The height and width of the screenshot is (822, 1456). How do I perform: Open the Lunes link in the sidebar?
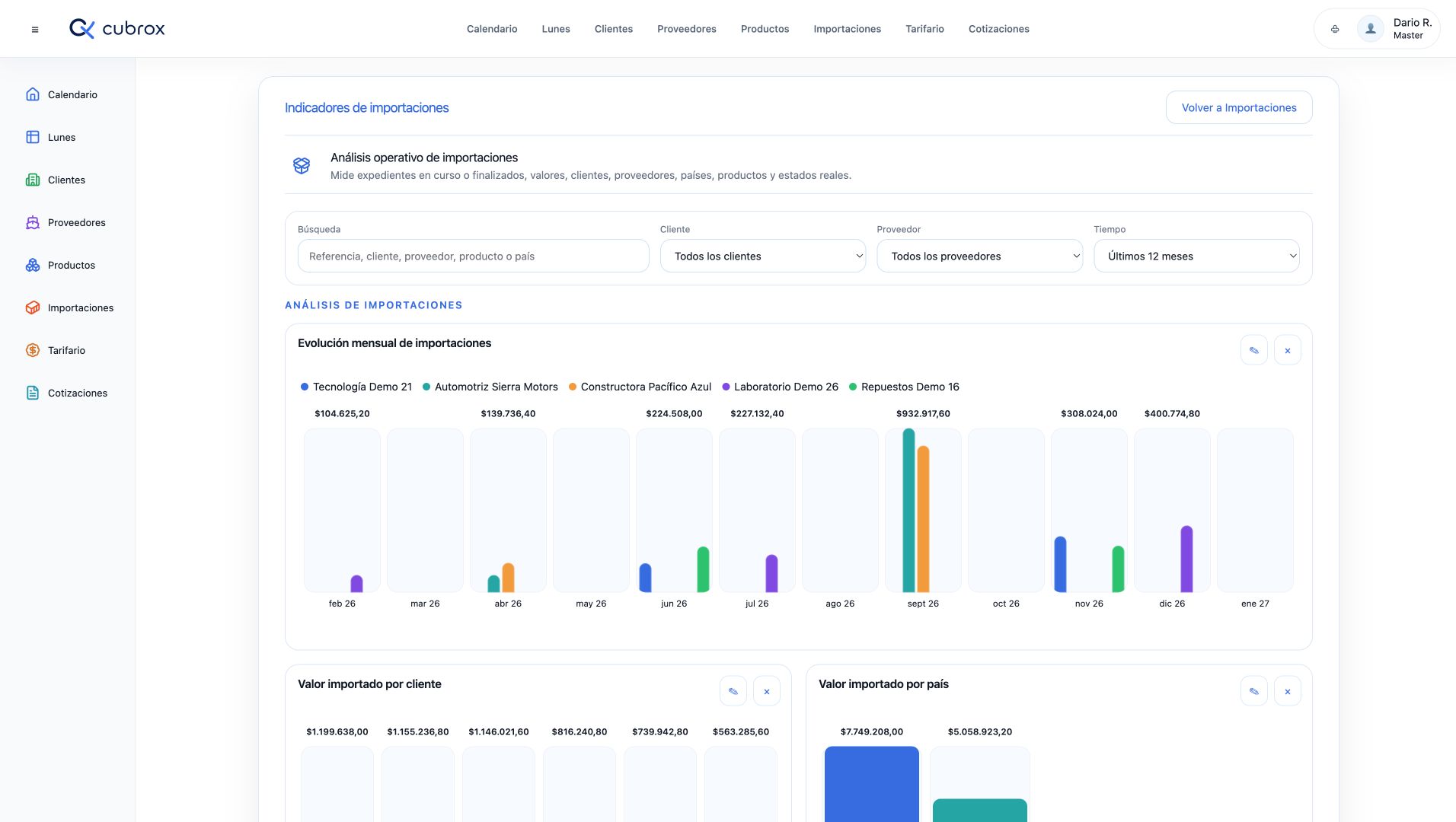(x=62, y=137)
